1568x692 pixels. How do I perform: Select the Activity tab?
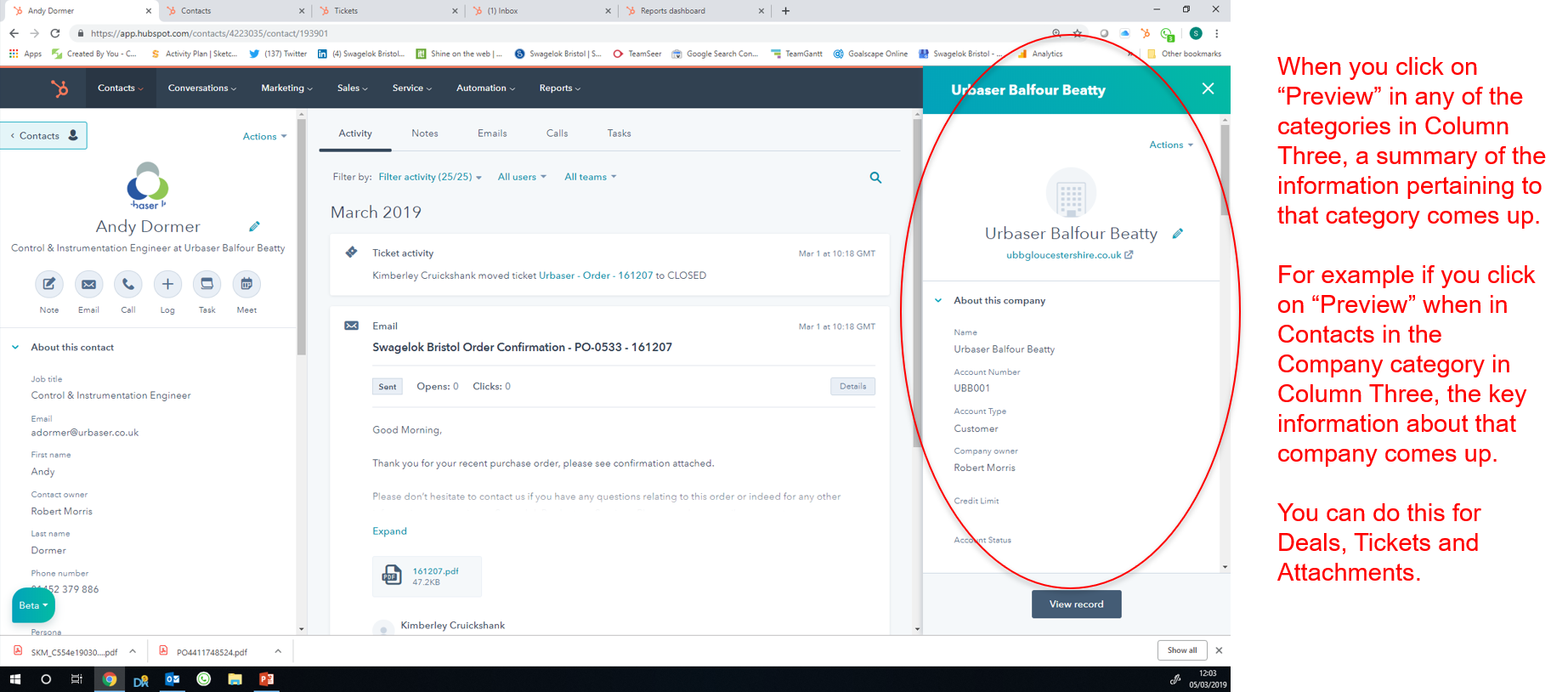(355, 133)
